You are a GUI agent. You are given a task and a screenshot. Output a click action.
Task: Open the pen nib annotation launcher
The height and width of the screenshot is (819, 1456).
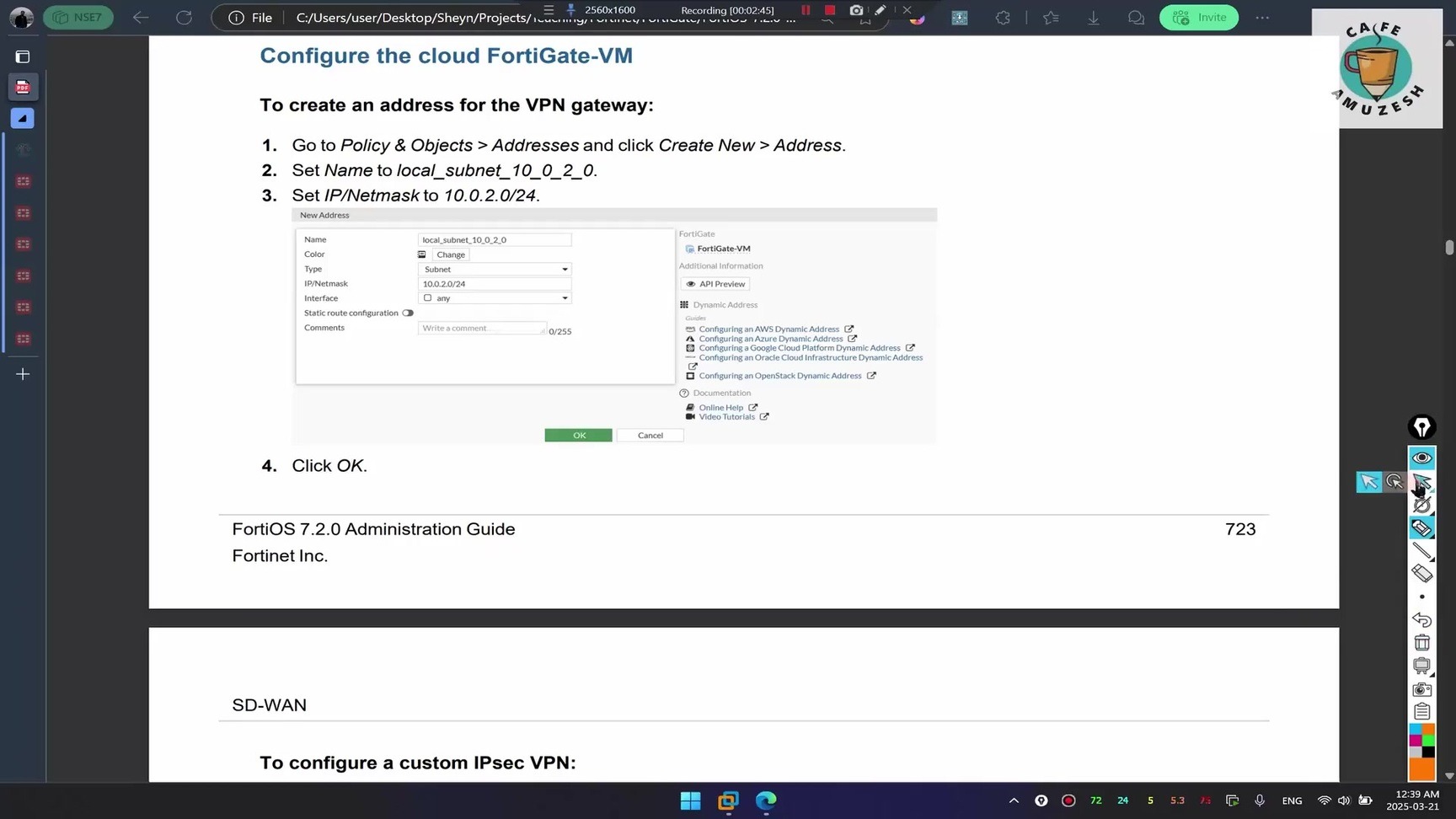1422,427
